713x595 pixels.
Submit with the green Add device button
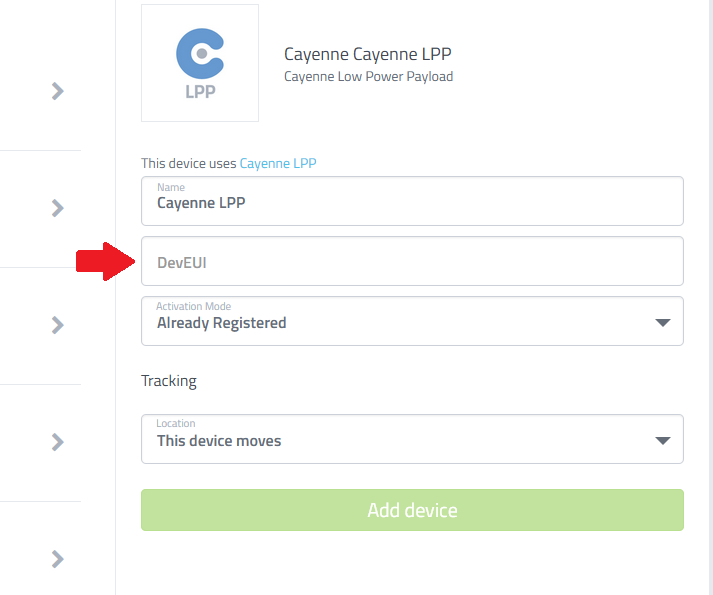[x=412, y=510]
